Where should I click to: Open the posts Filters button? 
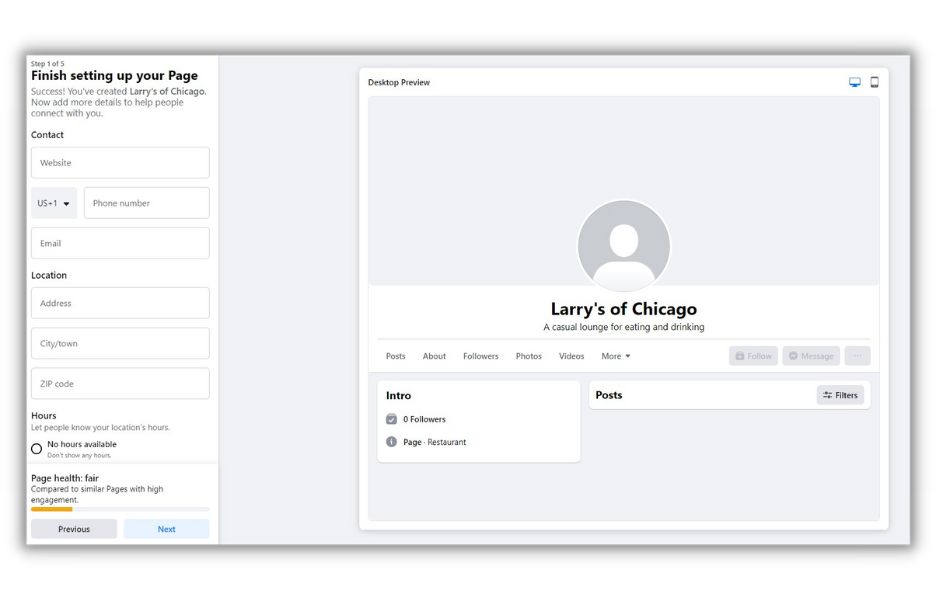pos(840,395)
